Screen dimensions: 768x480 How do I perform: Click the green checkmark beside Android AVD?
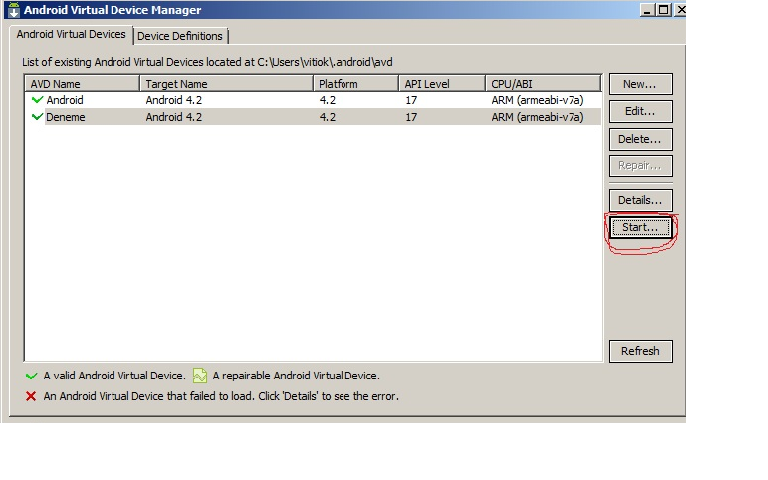37,100
